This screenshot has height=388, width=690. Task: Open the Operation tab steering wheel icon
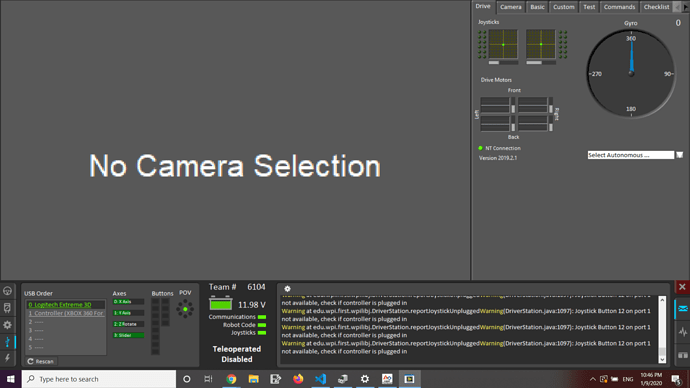click(7, 291)
